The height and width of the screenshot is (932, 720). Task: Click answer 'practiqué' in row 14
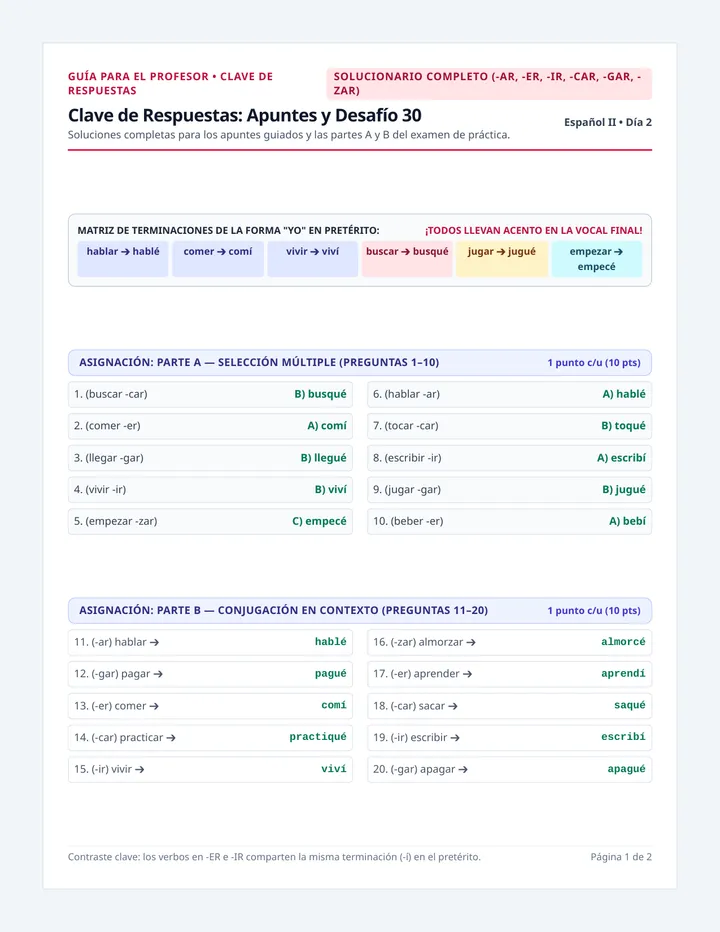click(318, 737)
